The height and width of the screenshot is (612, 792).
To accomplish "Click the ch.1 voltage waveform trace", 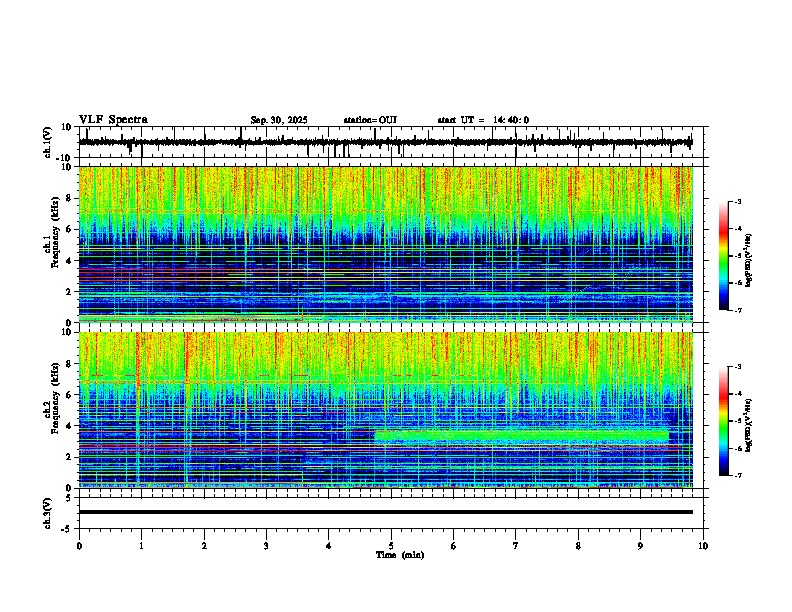I will coord(385,142).
